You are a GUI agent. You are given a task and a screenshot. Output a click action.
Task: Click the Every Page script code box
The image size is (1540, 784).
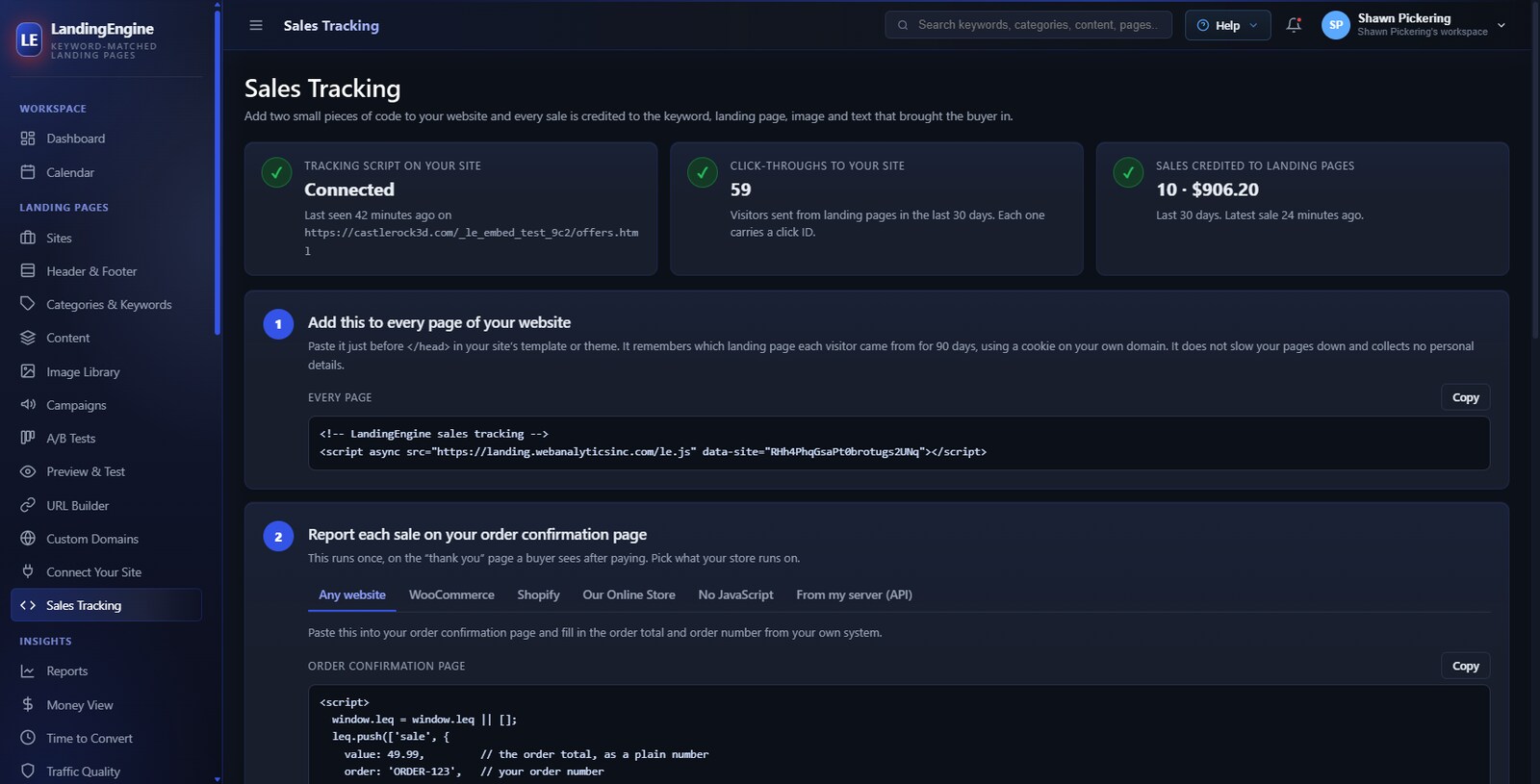pyautogui.click(x=899, y=443)
